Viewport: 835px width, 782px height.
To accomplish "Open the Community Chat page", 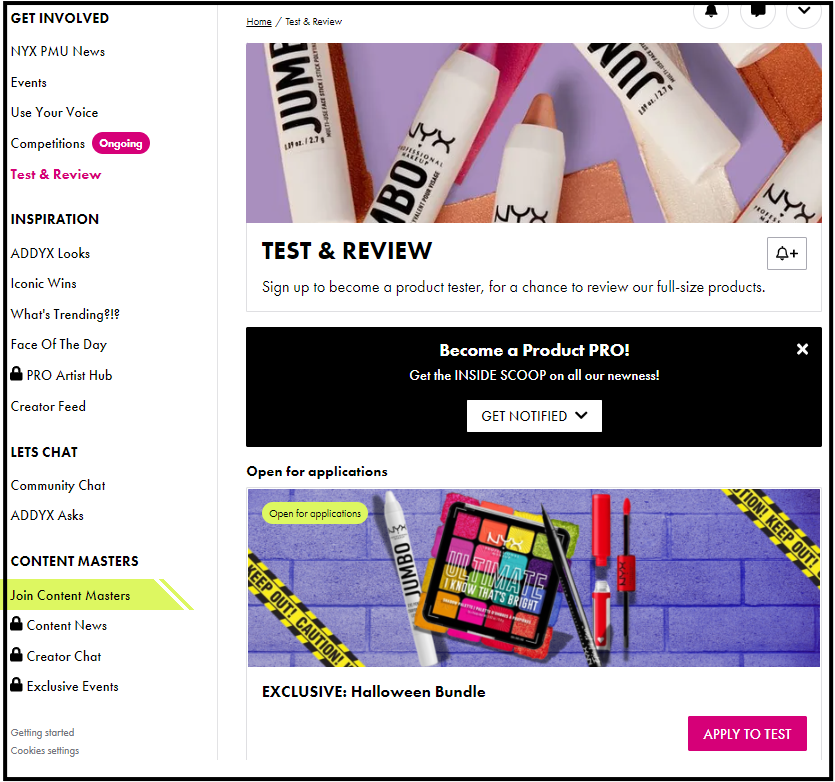I will click(x=58, y=485).
